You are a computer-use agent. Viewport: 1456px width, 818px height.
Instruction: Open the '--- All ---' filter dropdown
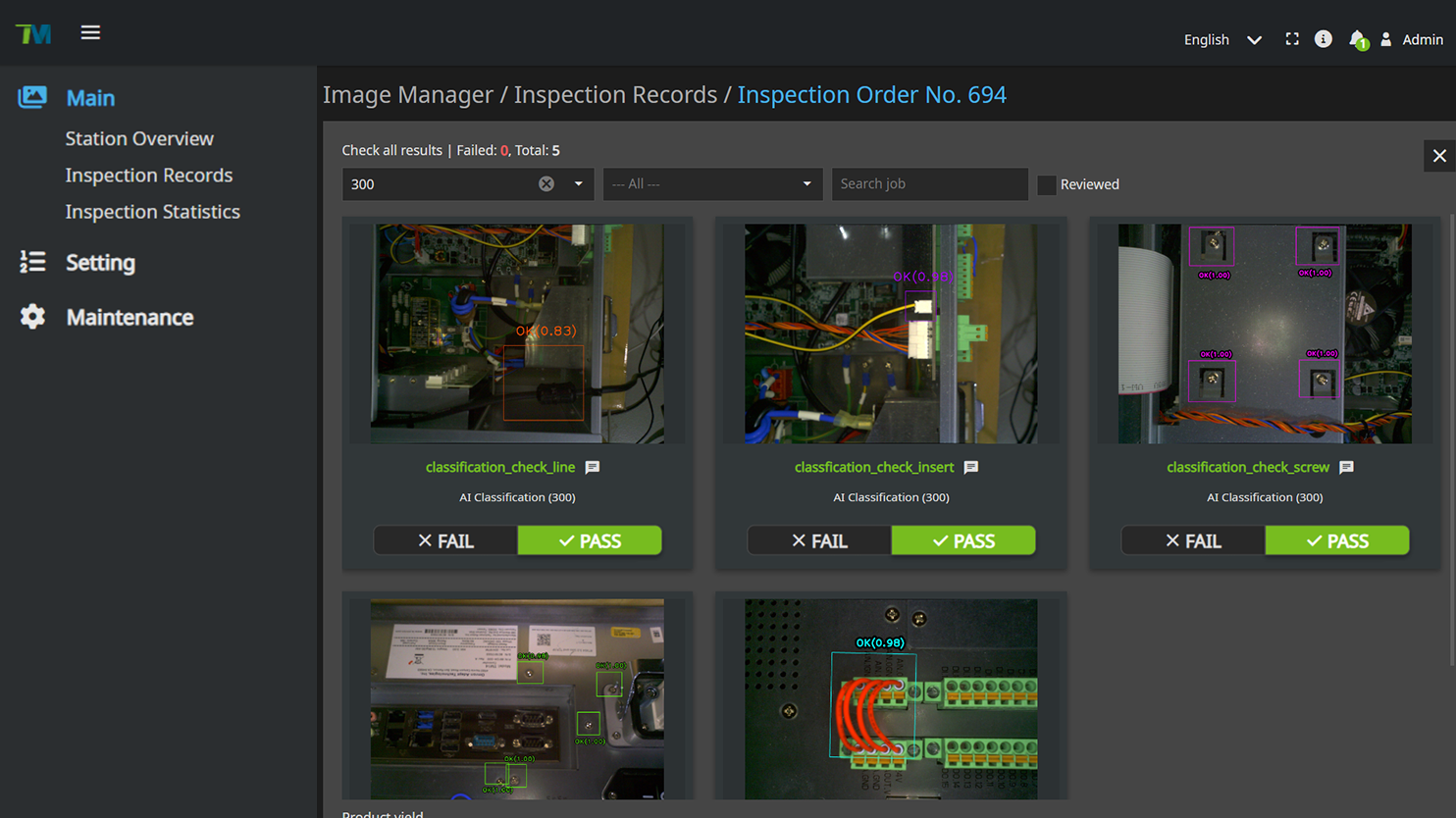[x=711, y=184]
